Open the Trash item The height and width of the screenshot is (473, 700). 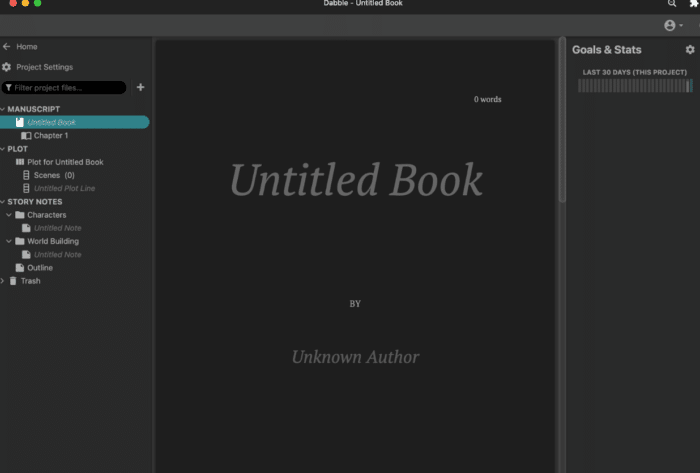coord(30,281)
